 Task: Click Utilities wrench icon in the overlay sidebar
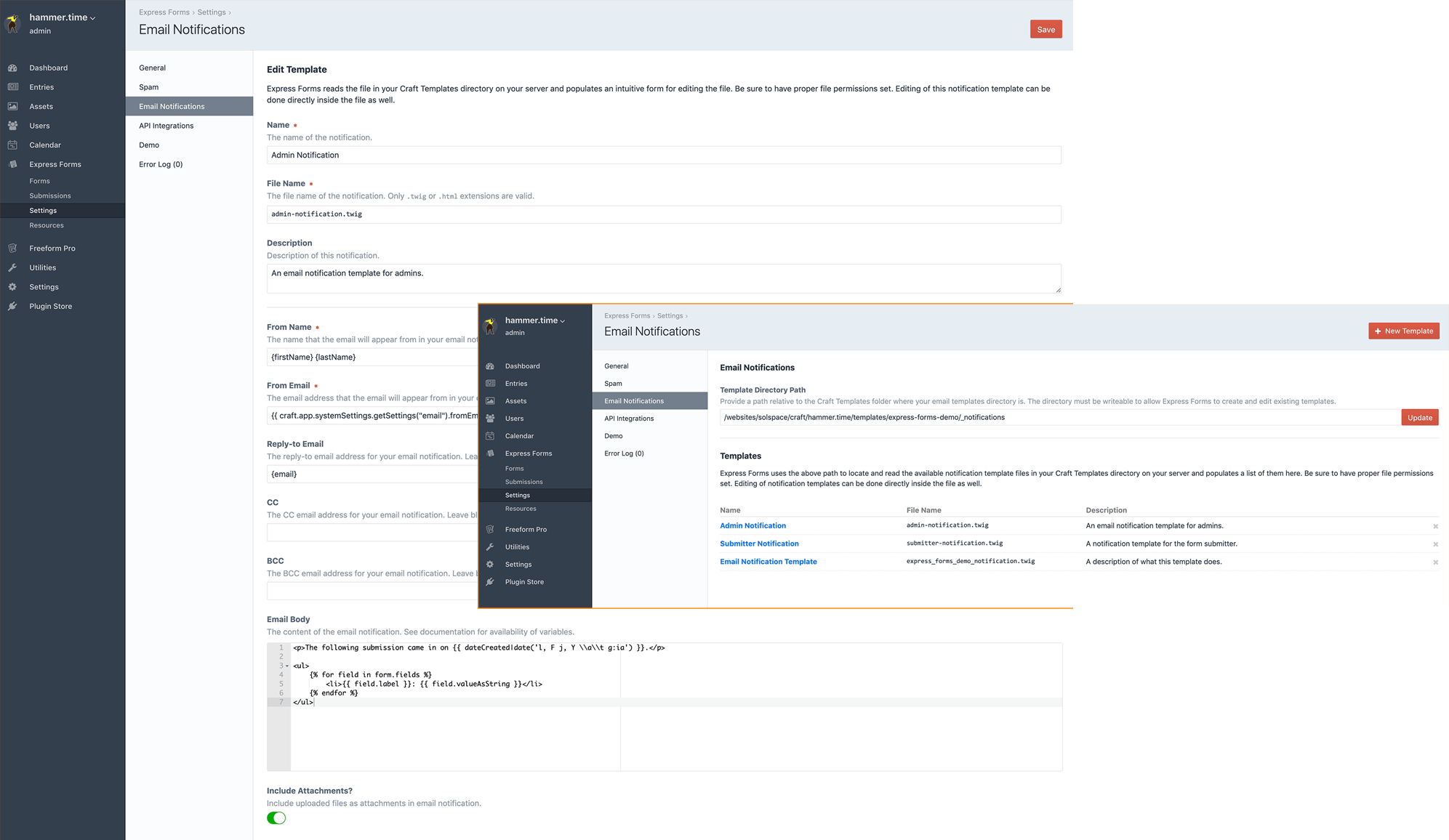(490, 547)
